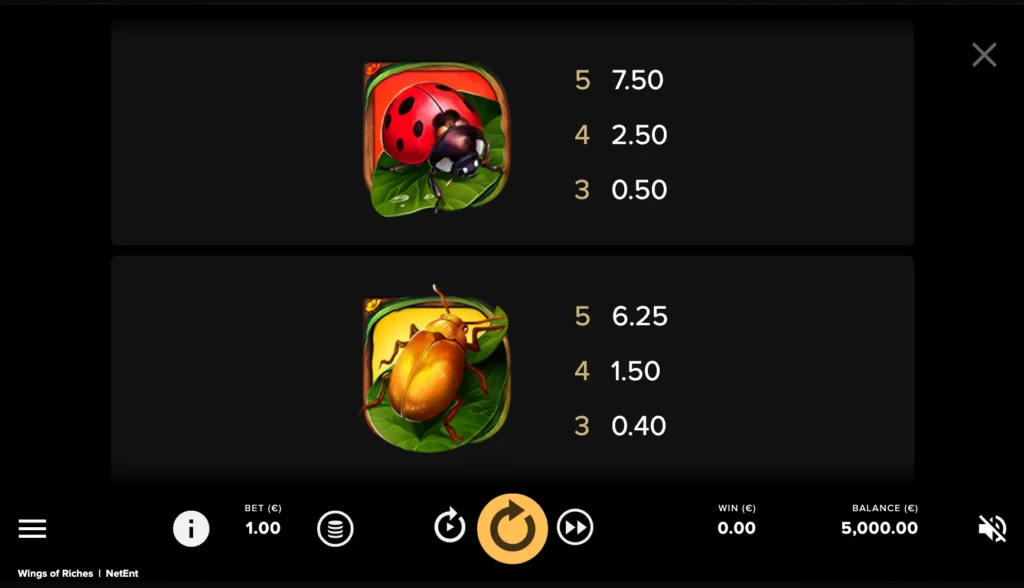This screenshot has width=1024, height=588.
Task: Spin the reels with the orange button
Action: point(513,528)
